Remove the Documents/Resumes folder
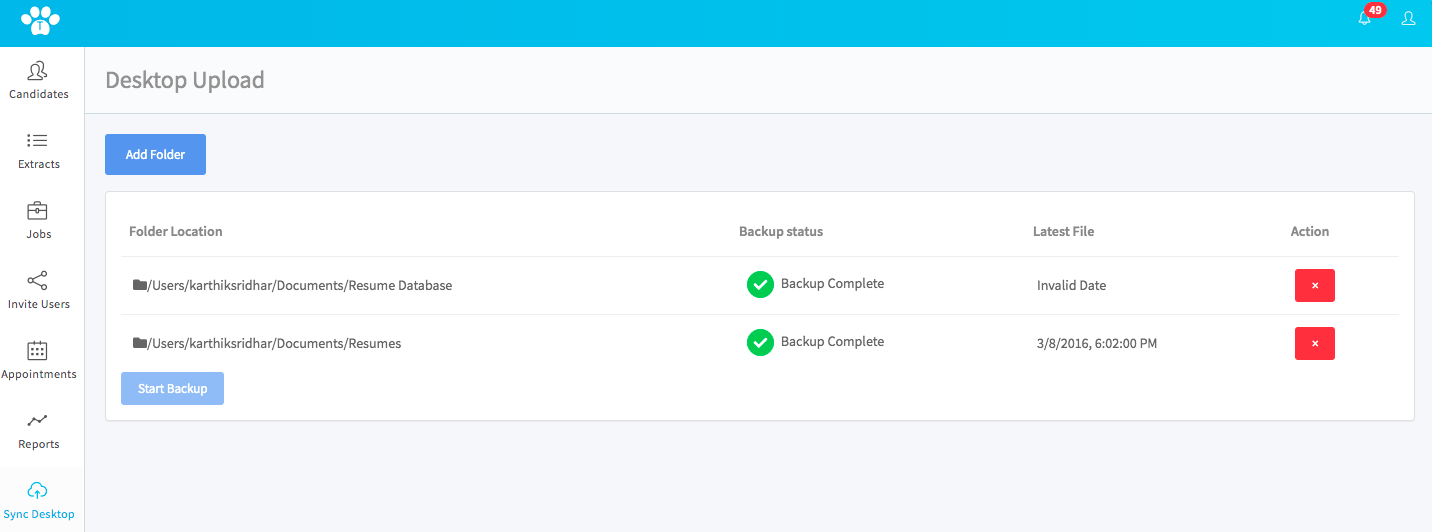The image size is (1432, 532). pos(1315,343)
